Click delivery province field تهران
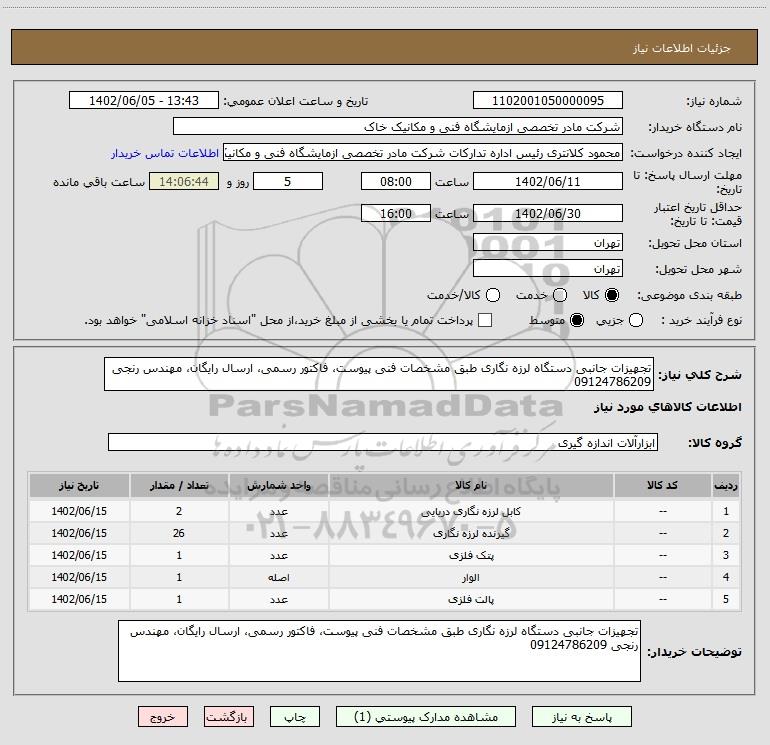The width and height of the screenshot is (770, 745). (548, 243)
